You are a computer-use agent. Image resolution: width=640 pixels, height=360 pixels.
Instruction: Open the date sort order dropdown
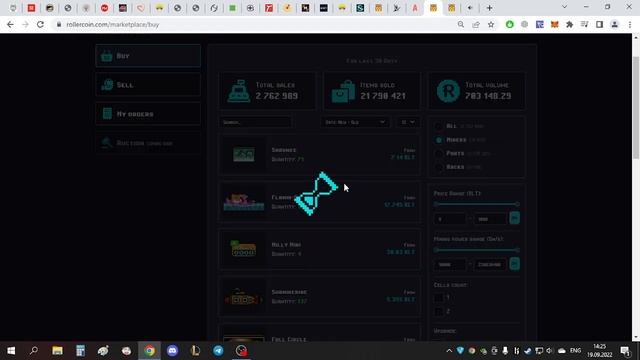click(354, 122)
